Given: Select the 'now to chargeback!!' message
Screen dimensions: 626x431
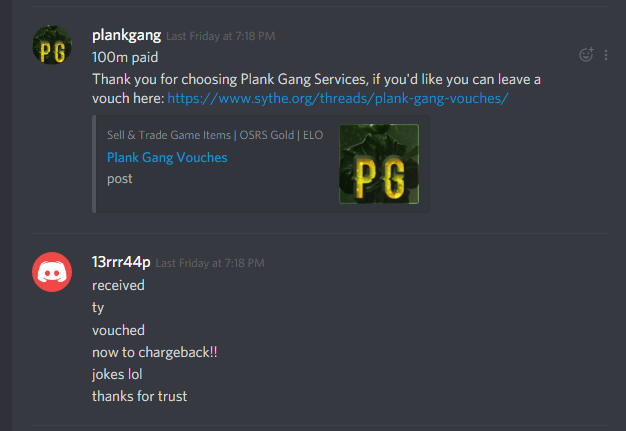Looking at the screenshot, I should point(155,352).
